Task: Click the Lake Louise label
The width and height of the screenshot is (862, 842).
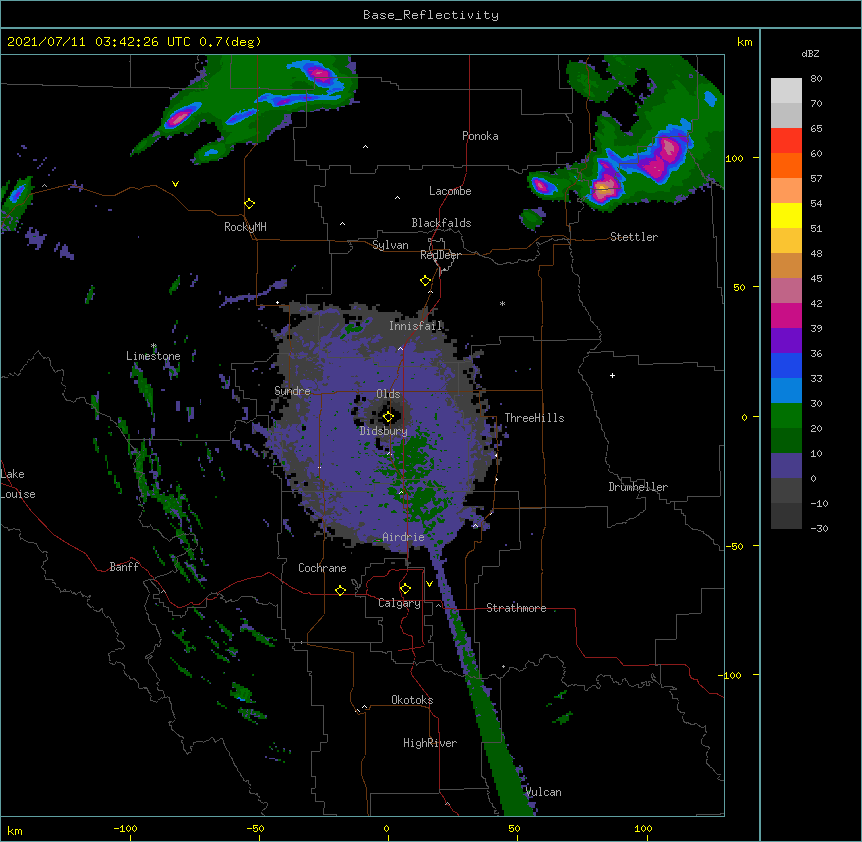Action: pyautogui.click(x=18, y=484)
